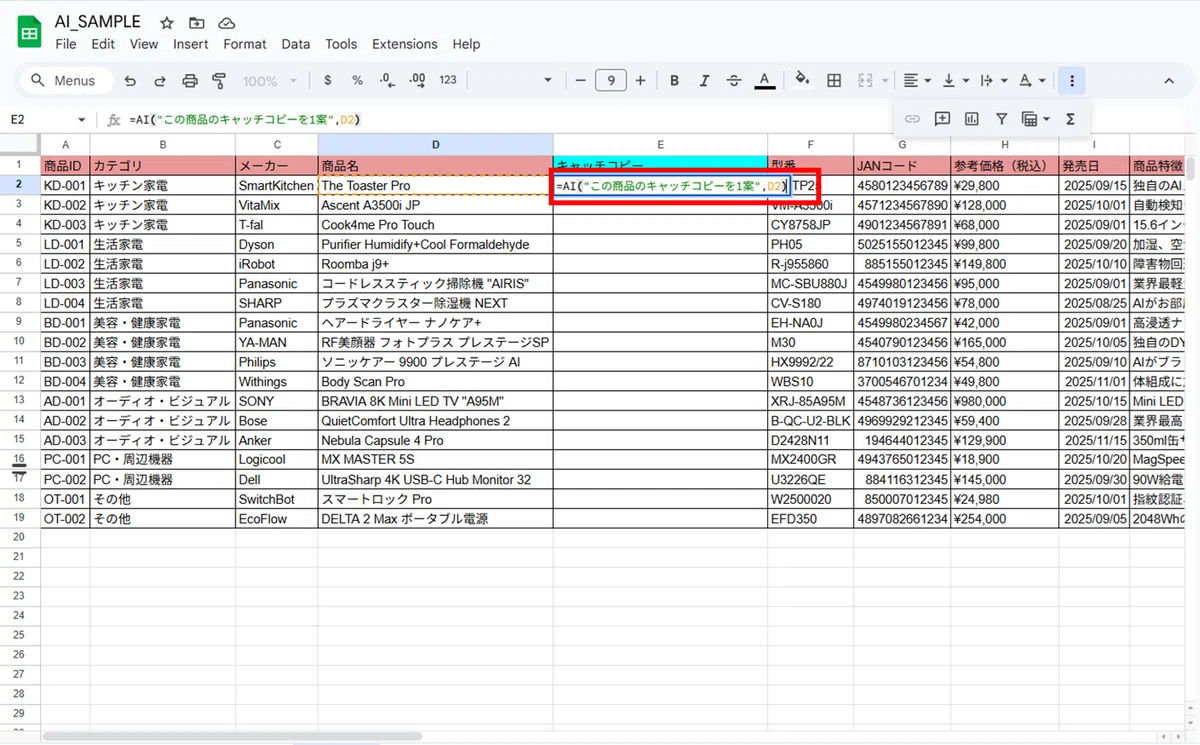Open the View menu
Screen dimensions: 1200x745
pos(144,44)
